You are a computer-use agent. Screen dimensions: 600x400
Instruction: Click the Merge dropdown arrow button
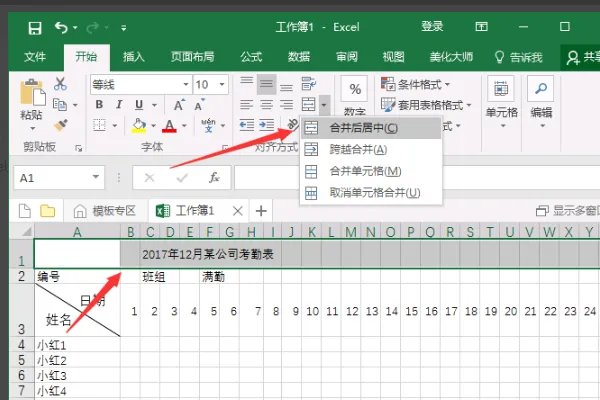click(324, 105)
